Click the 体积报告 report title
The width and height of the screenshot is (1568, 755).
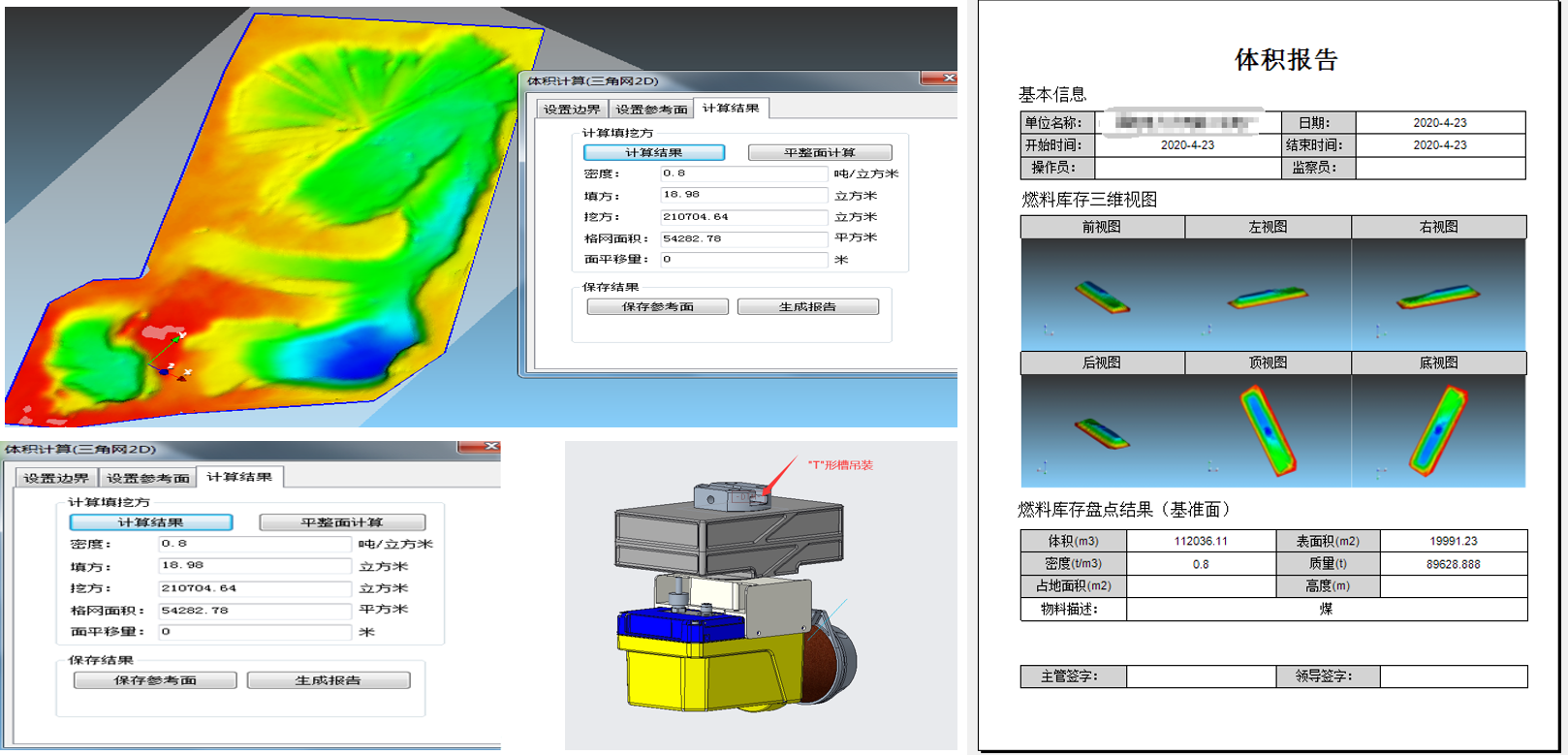(1286, 60)
